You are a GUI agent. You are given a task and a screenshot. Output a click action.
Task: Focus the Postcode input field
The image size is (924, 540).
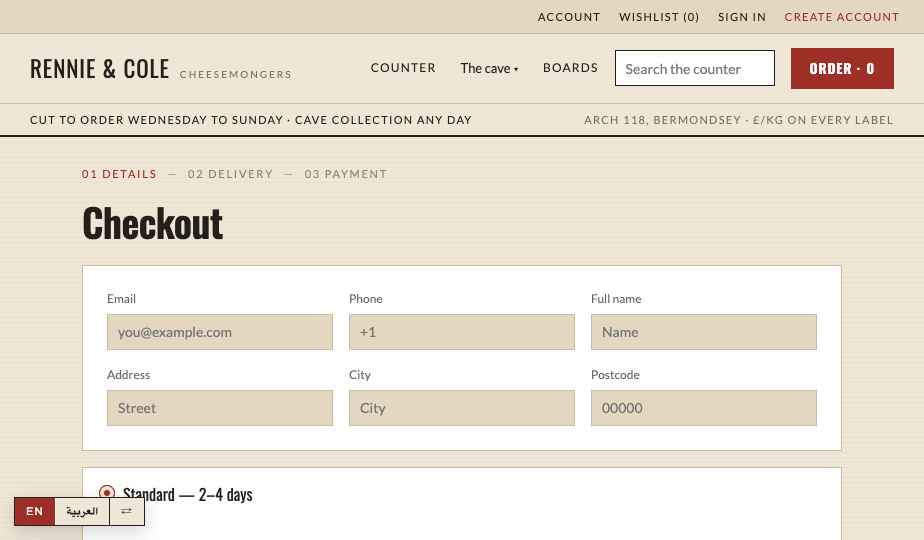click(704, 408)
